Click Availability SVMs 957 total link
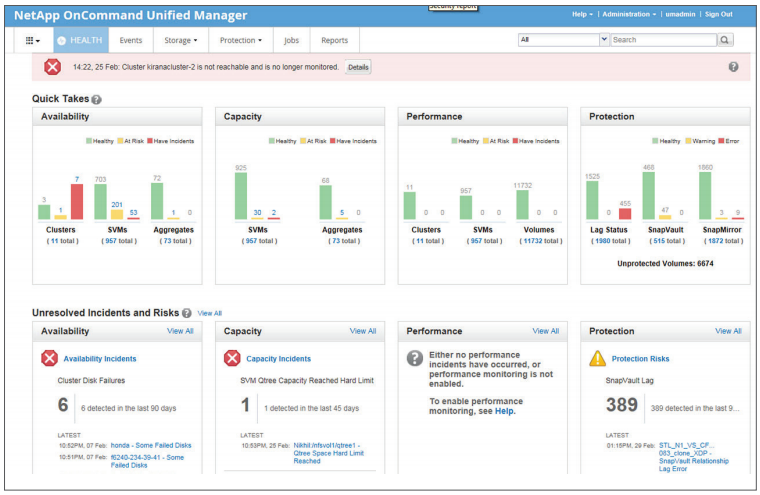Image resolution: width=760 pixels, height=495 pixels. coord(119,241)
